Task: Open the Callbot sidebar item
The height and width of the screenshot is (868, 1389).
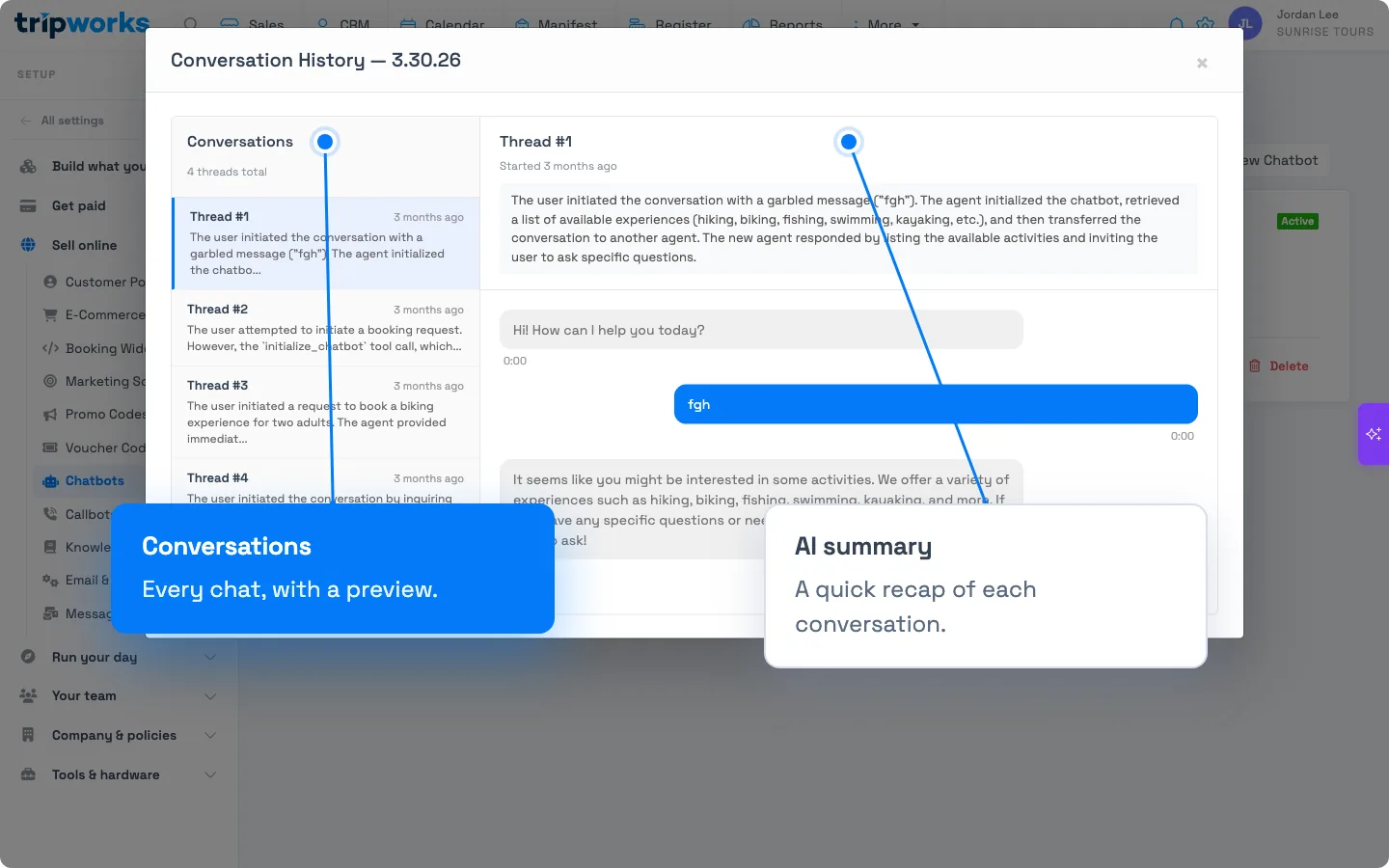Action: [88, 514]
